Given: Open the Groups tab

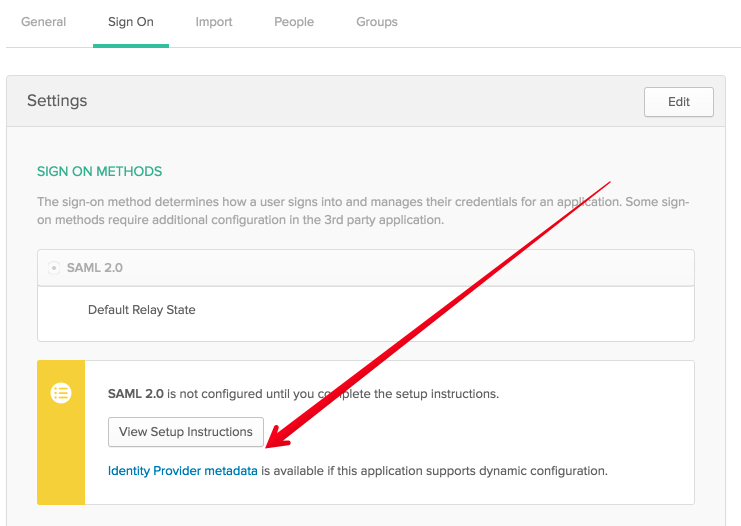Looking at the screenshot, I should click(x=376, y=22).
